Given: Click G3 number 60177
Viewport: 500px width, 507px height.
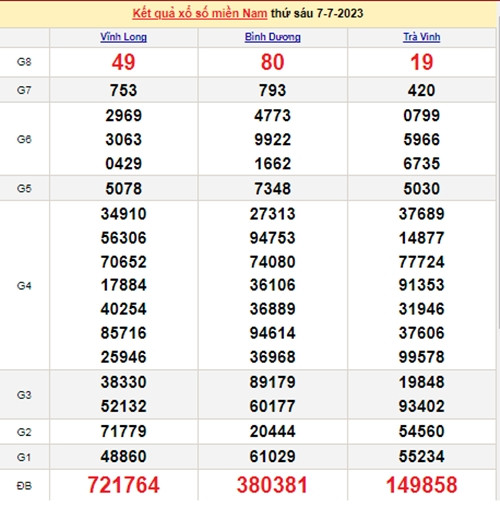Looking at the screenshot, I should pyautogui.click(x=273, y=406).
